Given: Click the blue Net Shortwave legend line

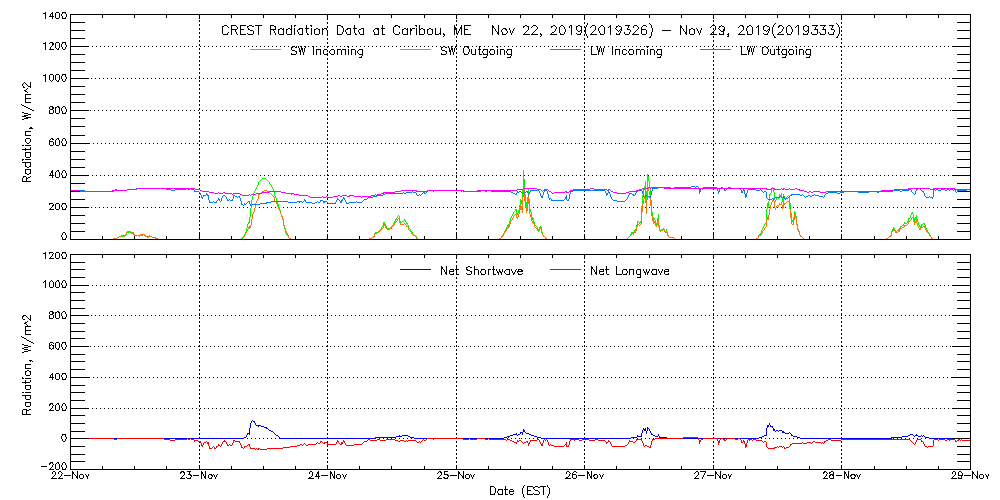Looking at the screenshot, I should pyautogui.click(x=415, y=271).
